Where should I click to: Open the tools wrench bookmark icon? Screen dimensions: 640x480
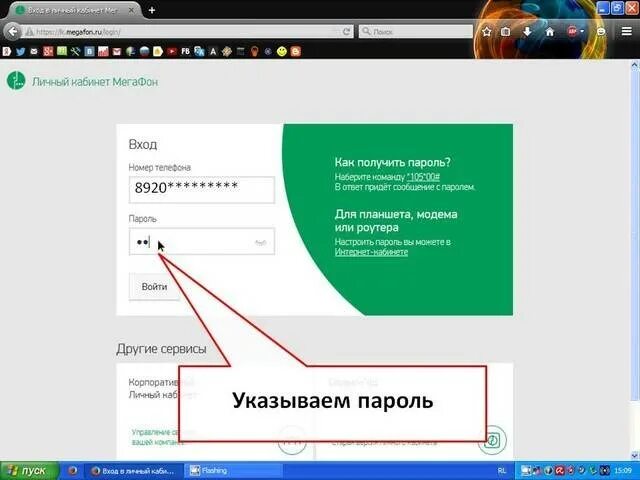(x=76, y=51)
